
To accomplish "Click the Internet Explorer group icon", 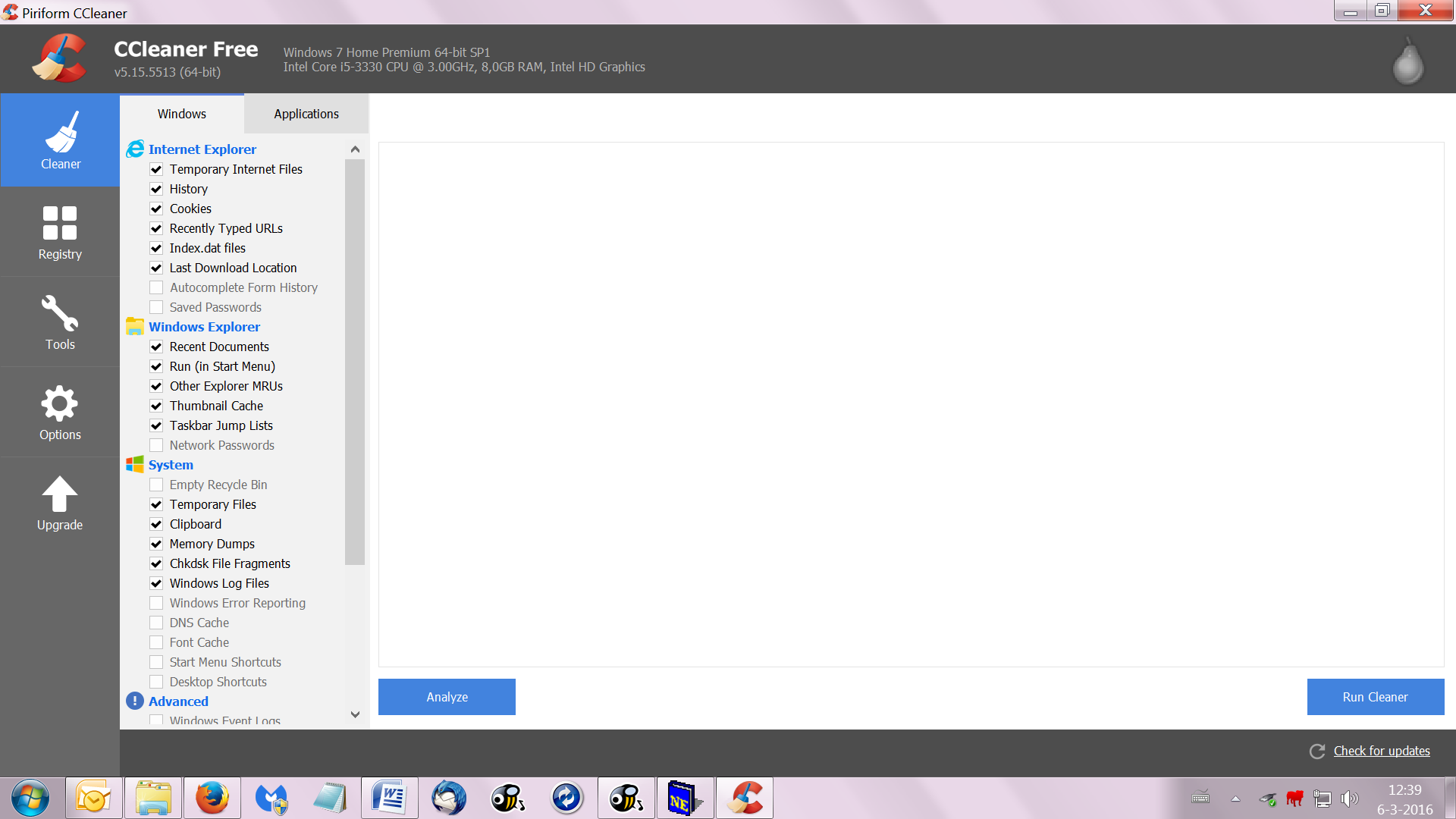I will [x=135, y=149].
